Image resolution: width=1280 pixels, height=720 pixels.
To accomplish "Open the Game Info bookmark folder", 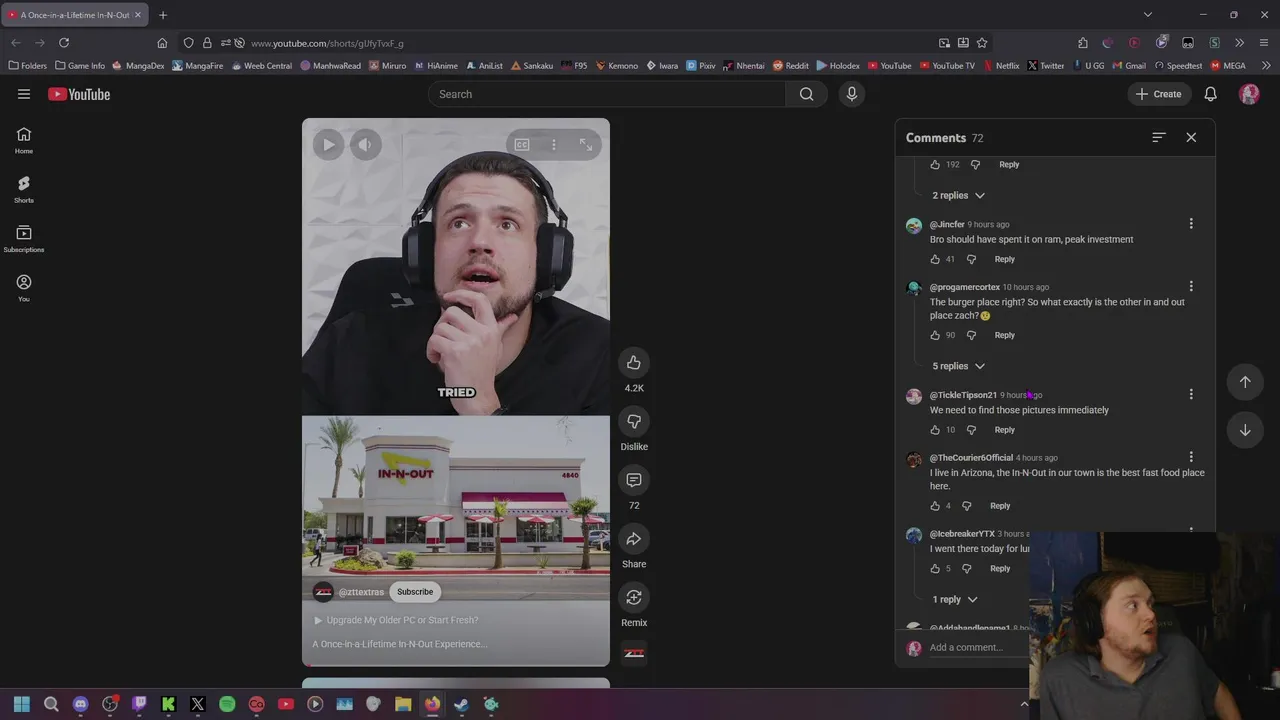I will click(80, 66).
